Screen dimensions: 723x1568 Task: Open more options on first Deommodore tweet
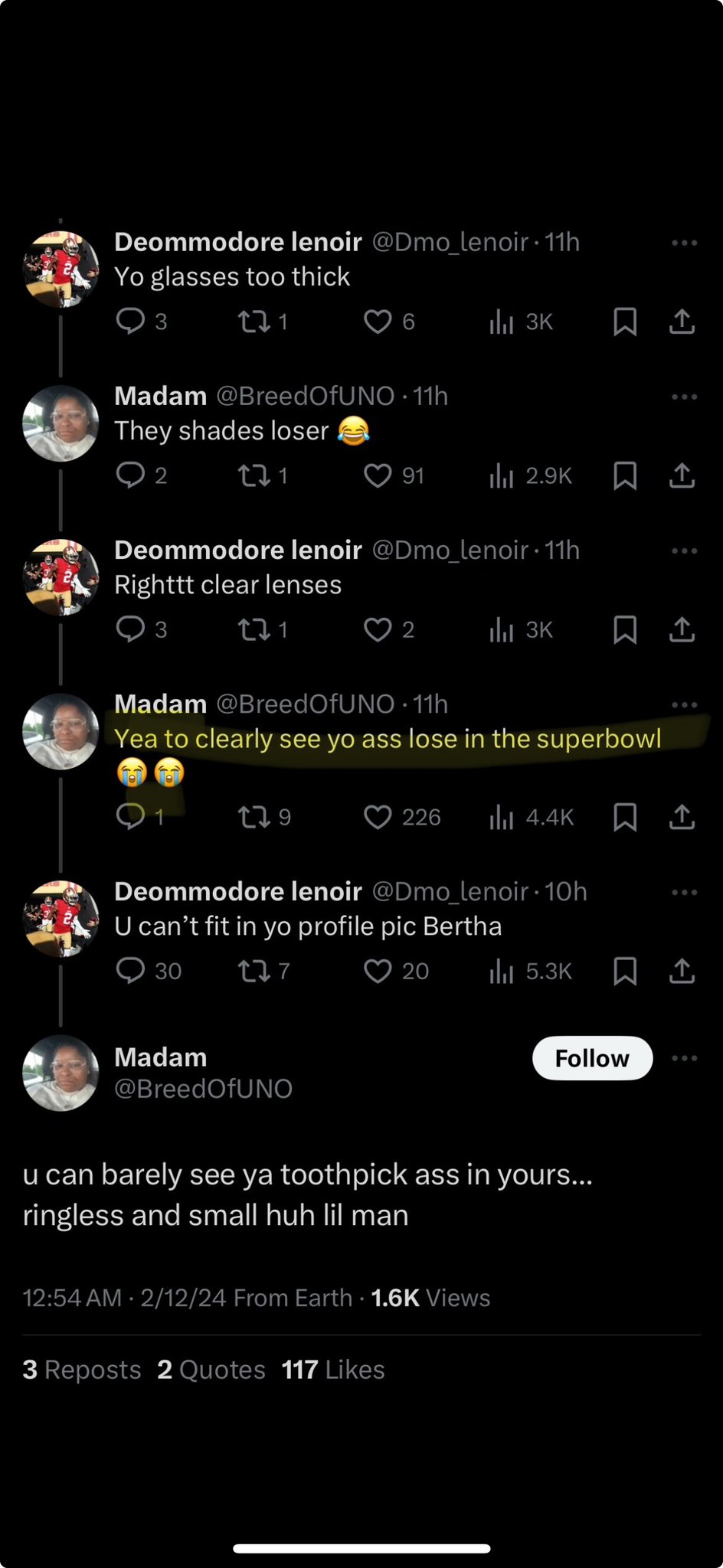(683, 243)
